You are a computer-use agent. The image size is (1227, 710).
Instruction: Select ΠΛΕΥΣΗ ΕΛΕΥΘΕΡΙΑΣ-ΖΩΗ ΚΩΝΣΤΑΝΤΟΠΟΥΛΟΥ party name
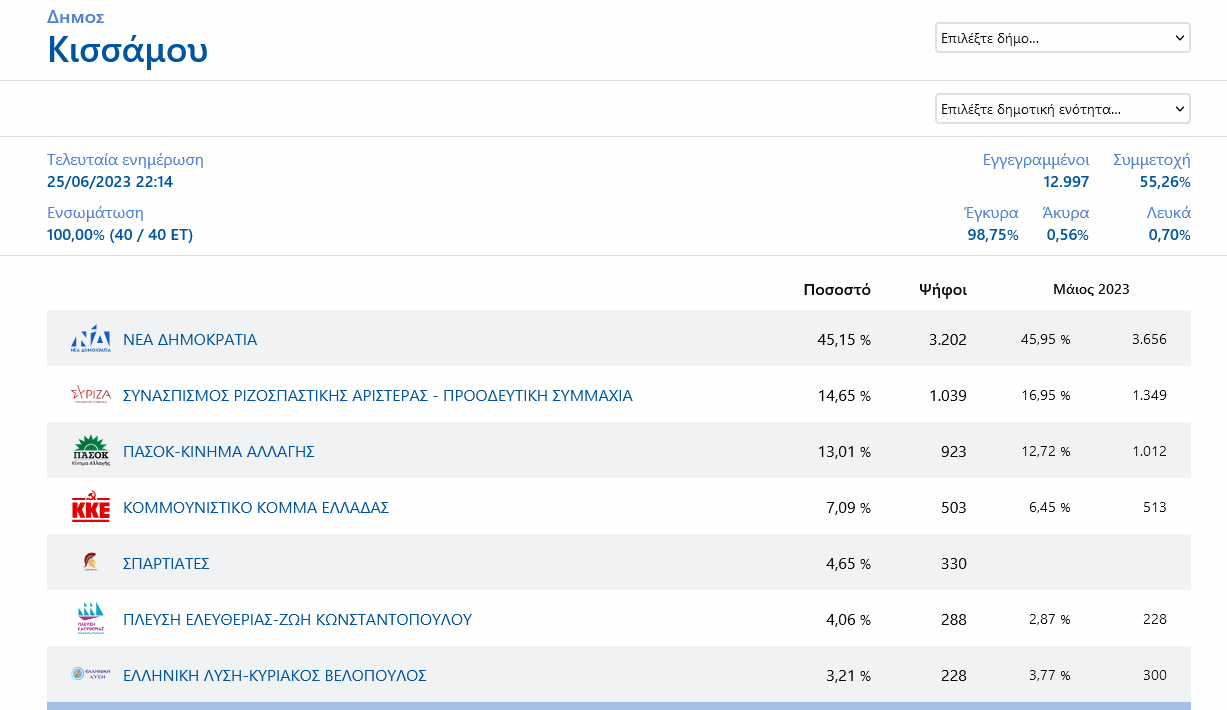click(297, 620)
